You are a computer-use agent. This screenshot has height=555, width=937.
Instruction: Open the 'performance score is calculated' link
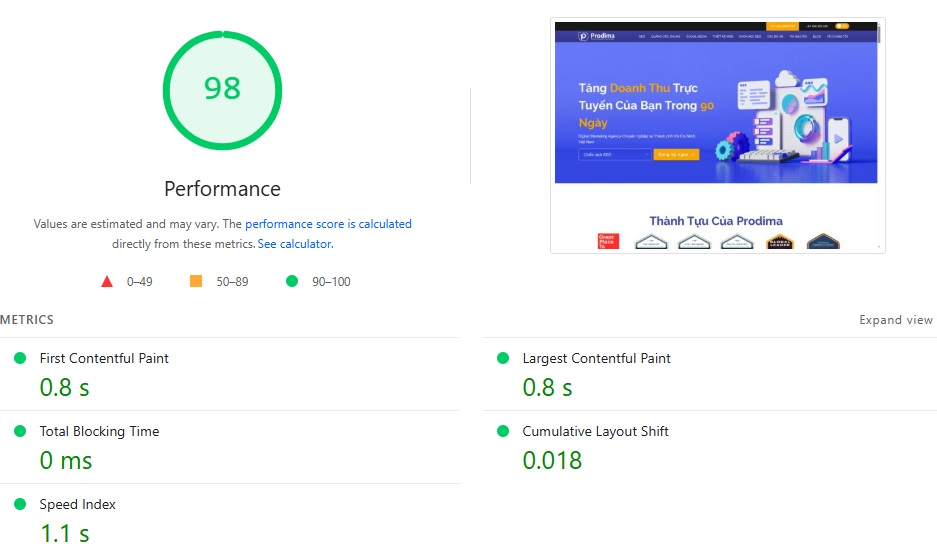pyautogui.click(x=328, y=224)
